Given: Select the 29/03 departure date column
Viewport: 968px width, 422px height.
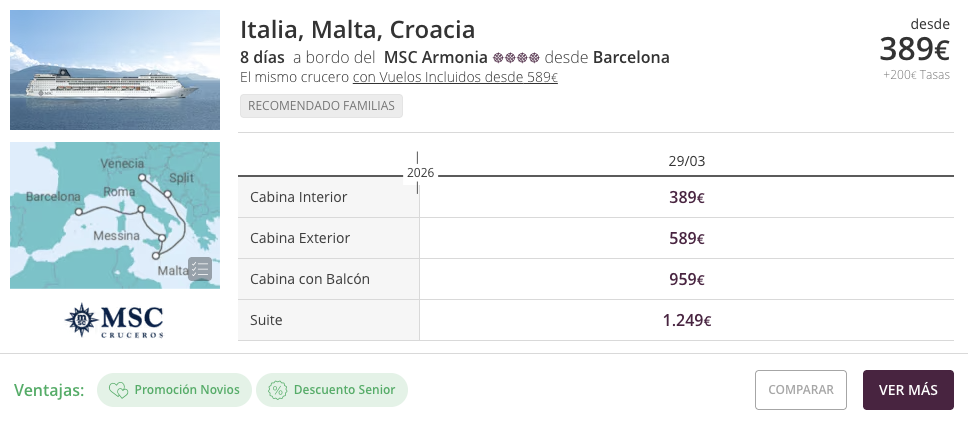Looking at the screenshot, I should click(x=687, y=160).
